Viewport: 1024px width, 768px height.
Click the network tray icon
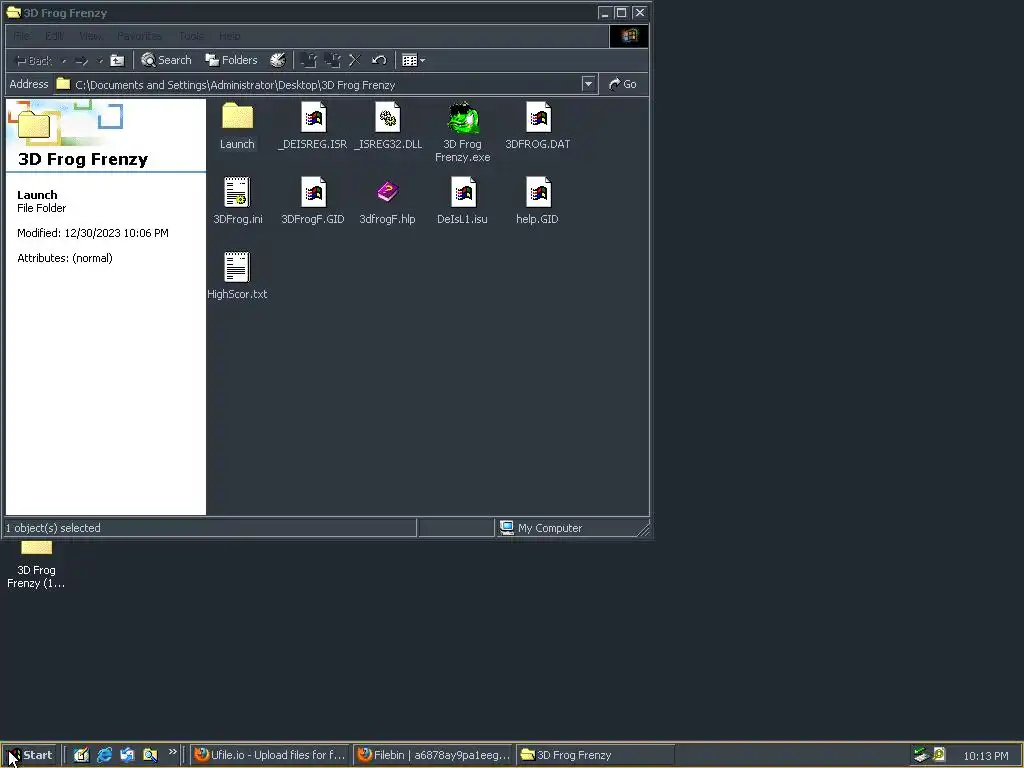(921, 755)
